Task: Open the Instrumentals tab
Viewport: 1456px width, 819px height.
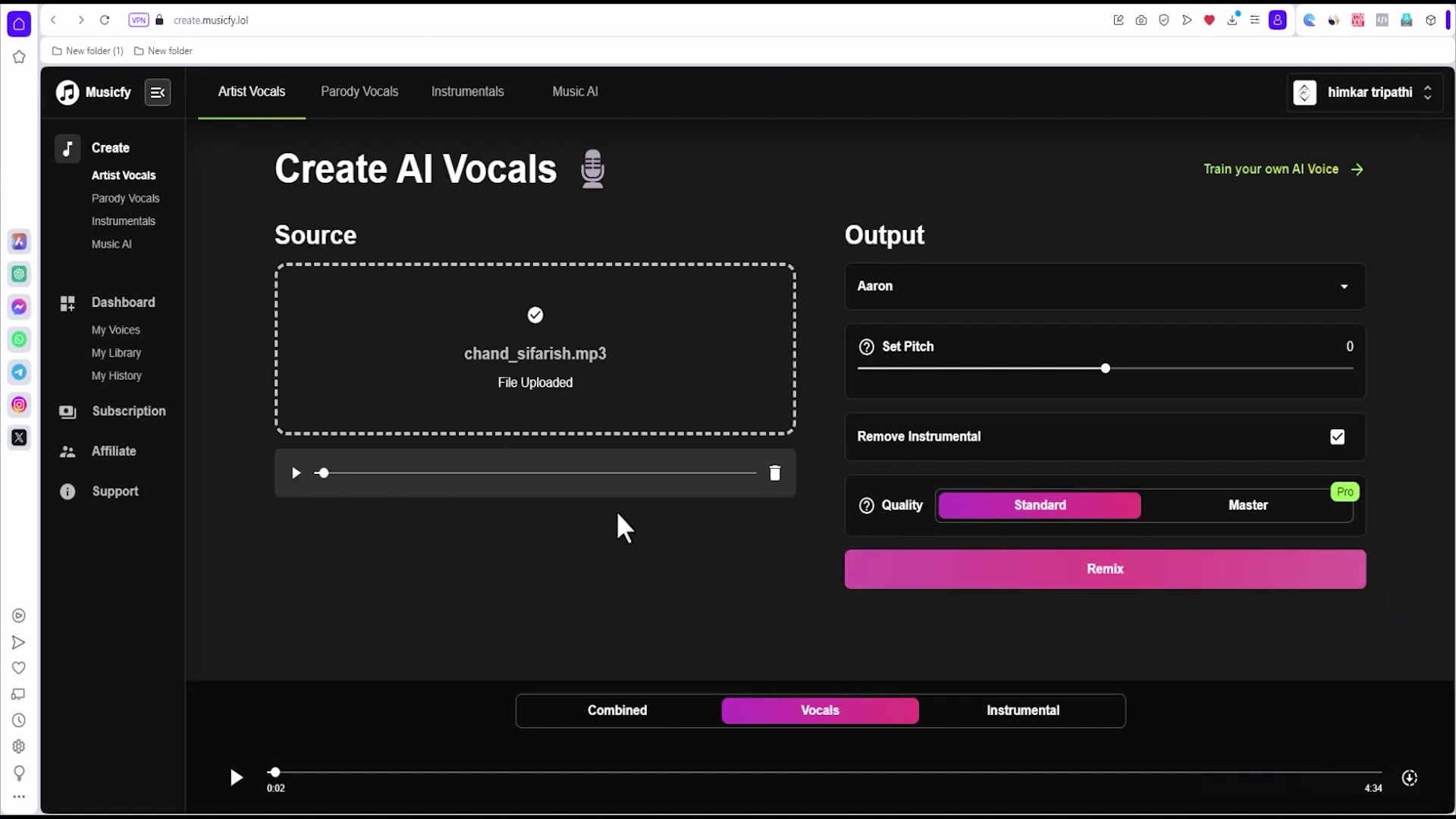Action: pyautogui.click(x=467, y=92)
